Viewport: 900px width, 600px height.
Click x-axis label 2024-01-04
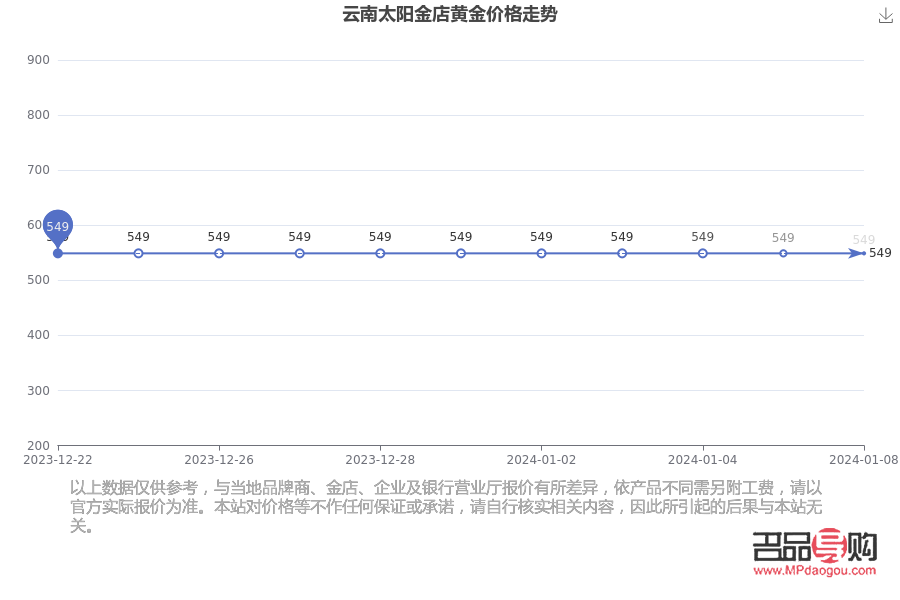pos(703,460)
